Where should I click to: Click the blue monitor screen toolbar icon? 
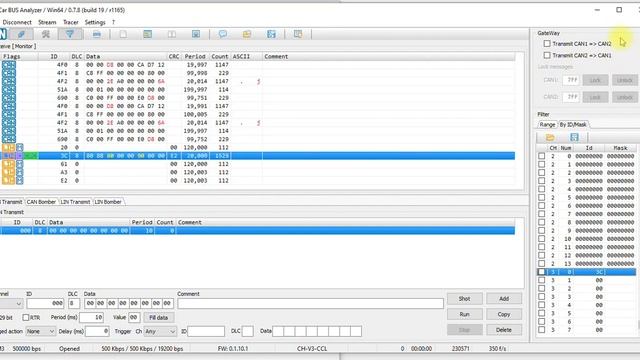[196, 34]
